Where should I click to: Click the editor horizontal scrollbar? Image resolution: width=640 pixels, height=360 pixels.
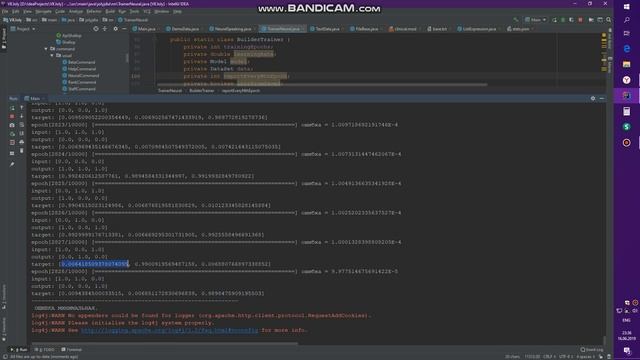click(x=322, y=85)
